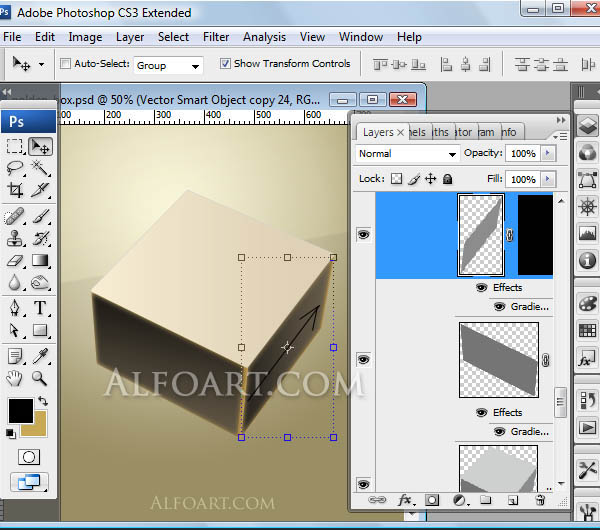Screen dimensions: 600x530
Task: Select the Hand tool
Action: click(x=15, y=378)
